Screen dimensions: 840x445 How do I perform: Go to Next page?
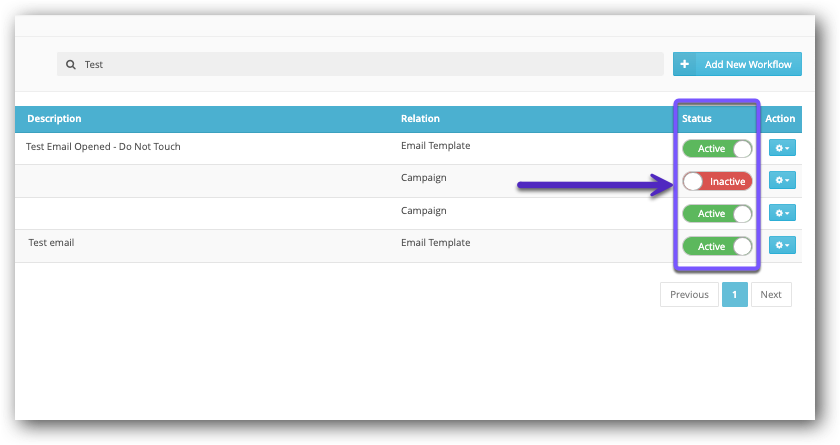(x=771, y=295)
